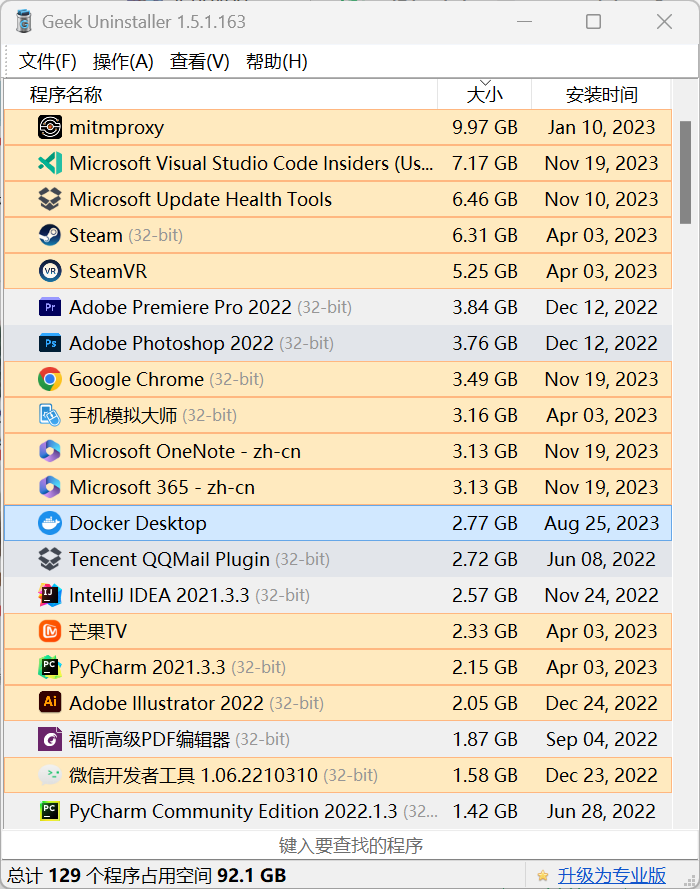Select Adobe Premiere Pro 2022 name
This screenshot has height=889, width=700.
(x=180, y=307)
